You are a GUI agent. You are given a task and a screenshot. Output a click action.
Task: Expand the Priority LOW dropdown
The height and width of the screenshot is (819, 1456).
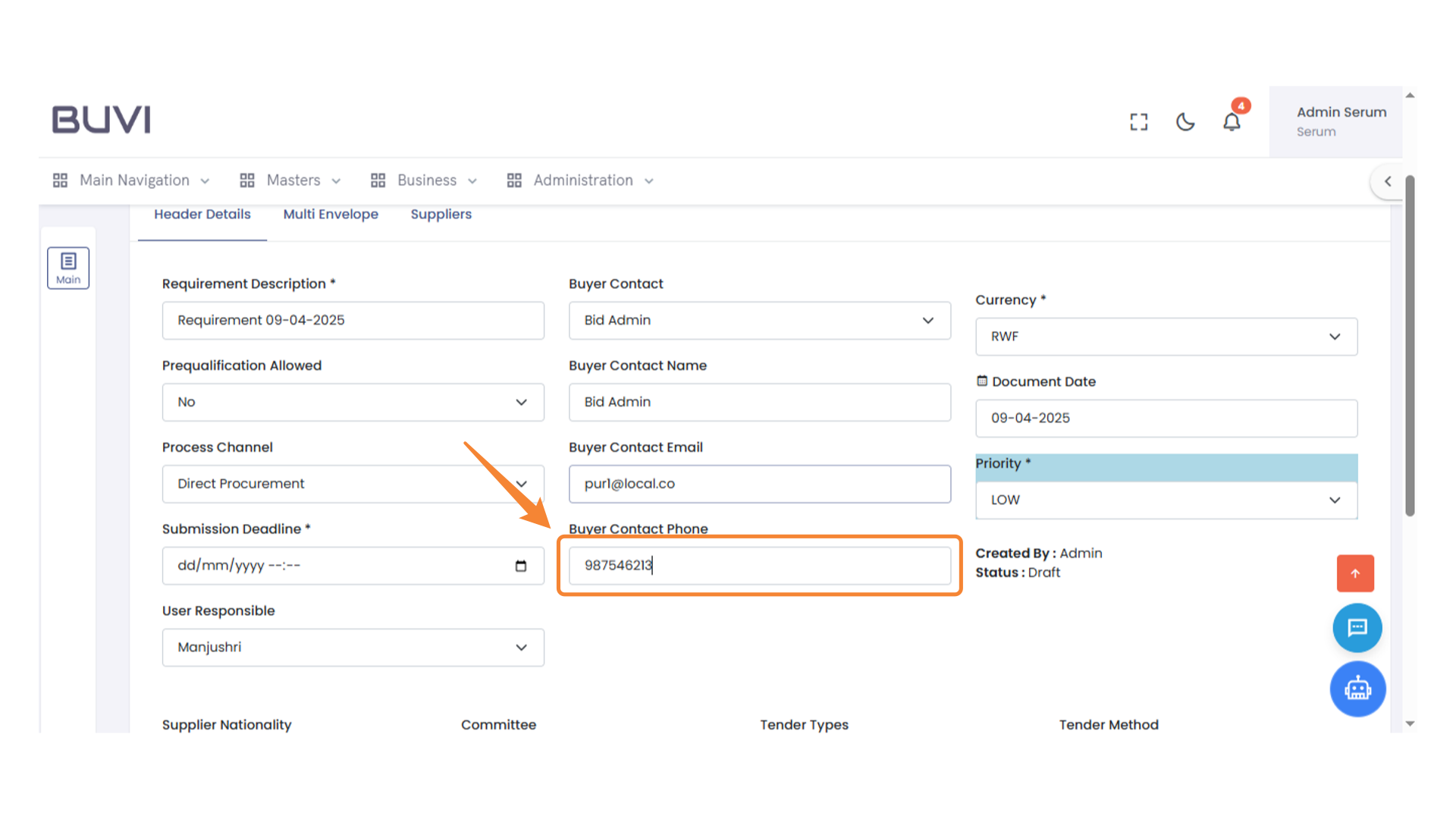pyautogui.click(x=1166, y=500)
